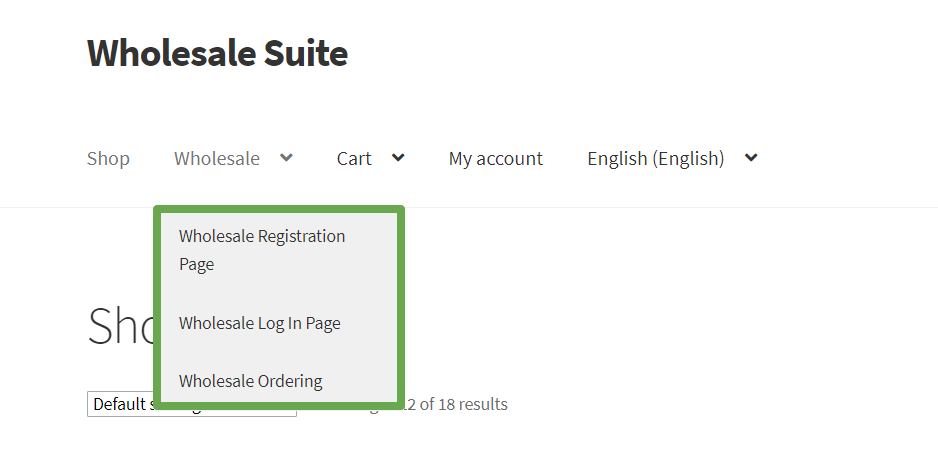Go to the Shop navigation link
The width and height of the screenshot is (938, 468).
108,159
